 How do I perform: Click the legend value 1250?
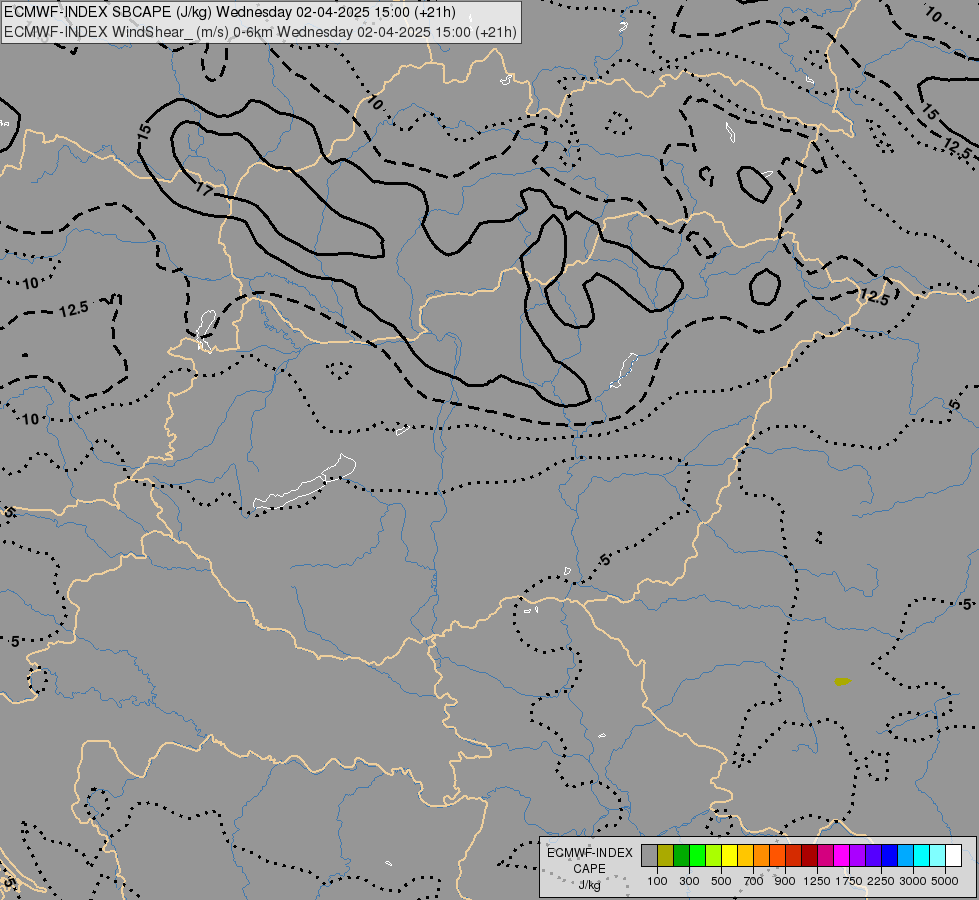[817, 881]
